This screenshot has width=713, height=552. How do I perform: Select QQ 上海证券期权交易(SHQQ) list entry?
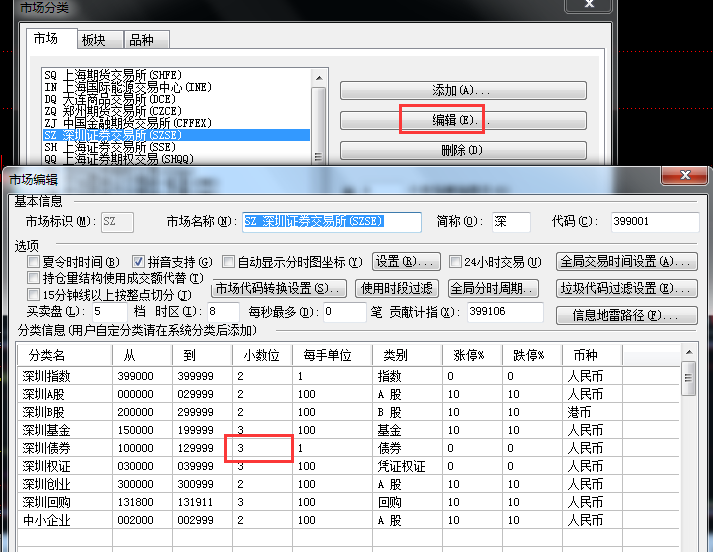[x=176, y=159]
